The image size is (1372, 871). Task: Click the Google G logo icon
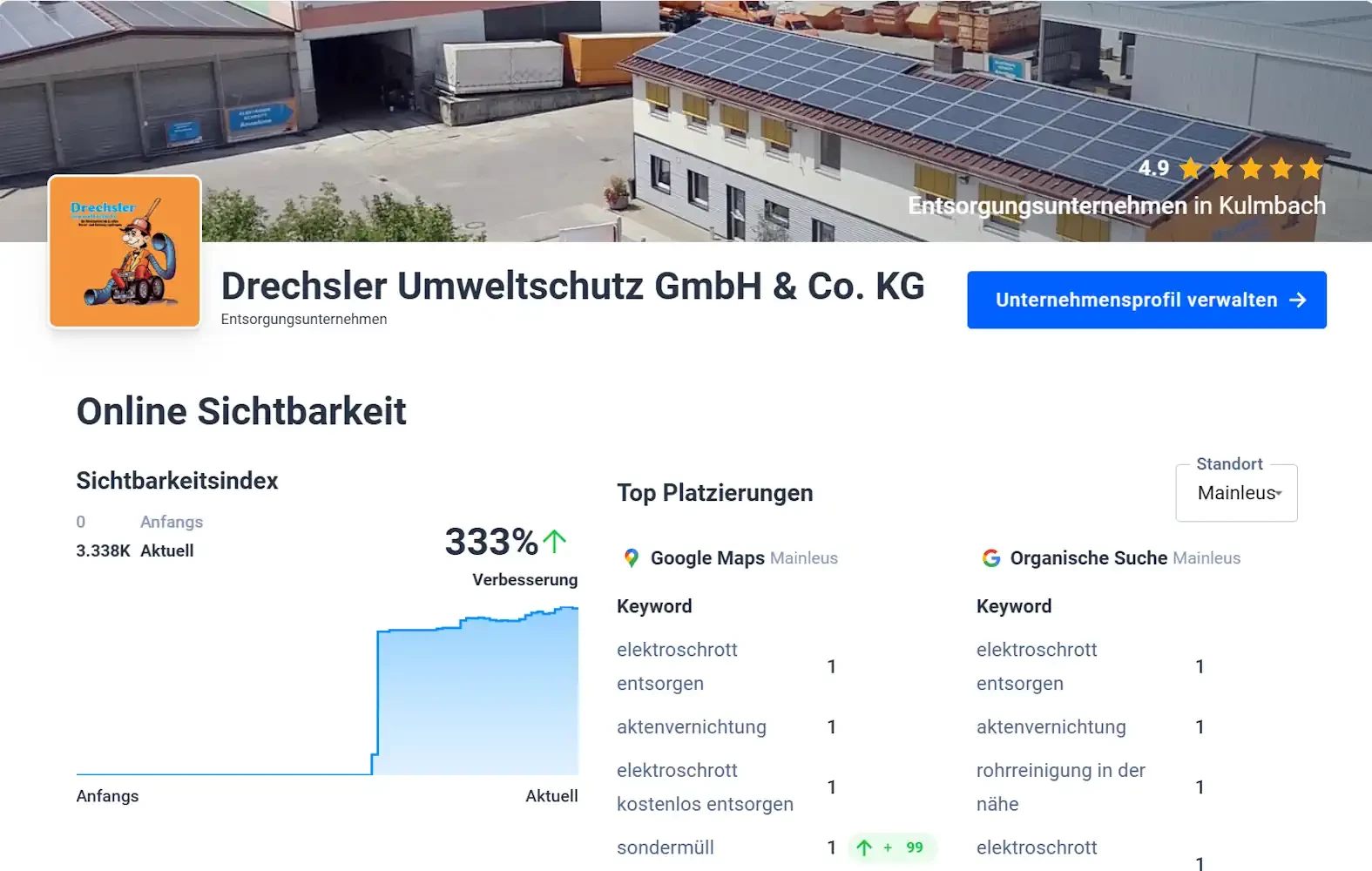pyautogui.click(x=991, y=558)
